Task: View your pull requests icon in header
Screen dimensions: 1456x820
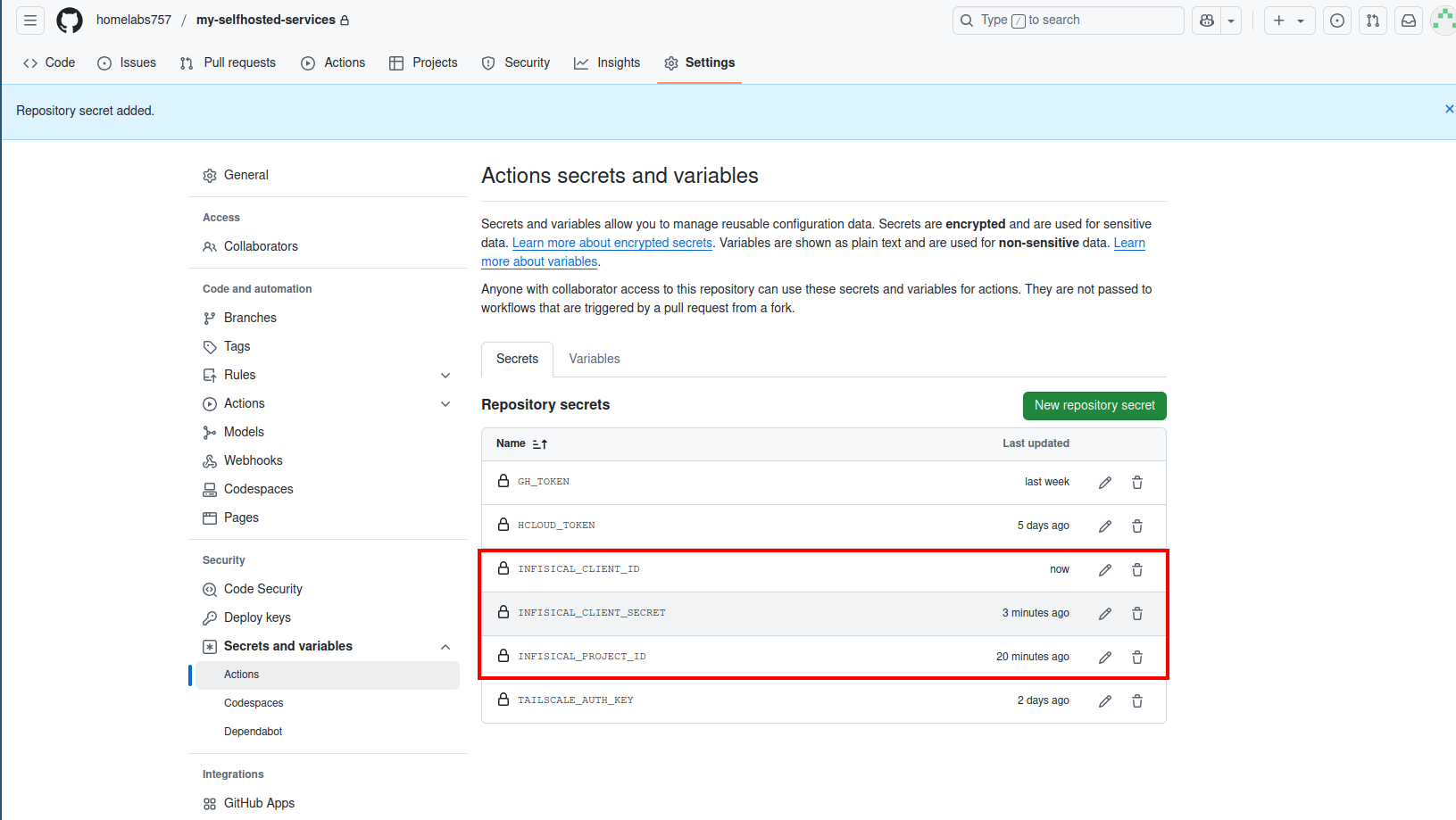Action: [1373, 21]
